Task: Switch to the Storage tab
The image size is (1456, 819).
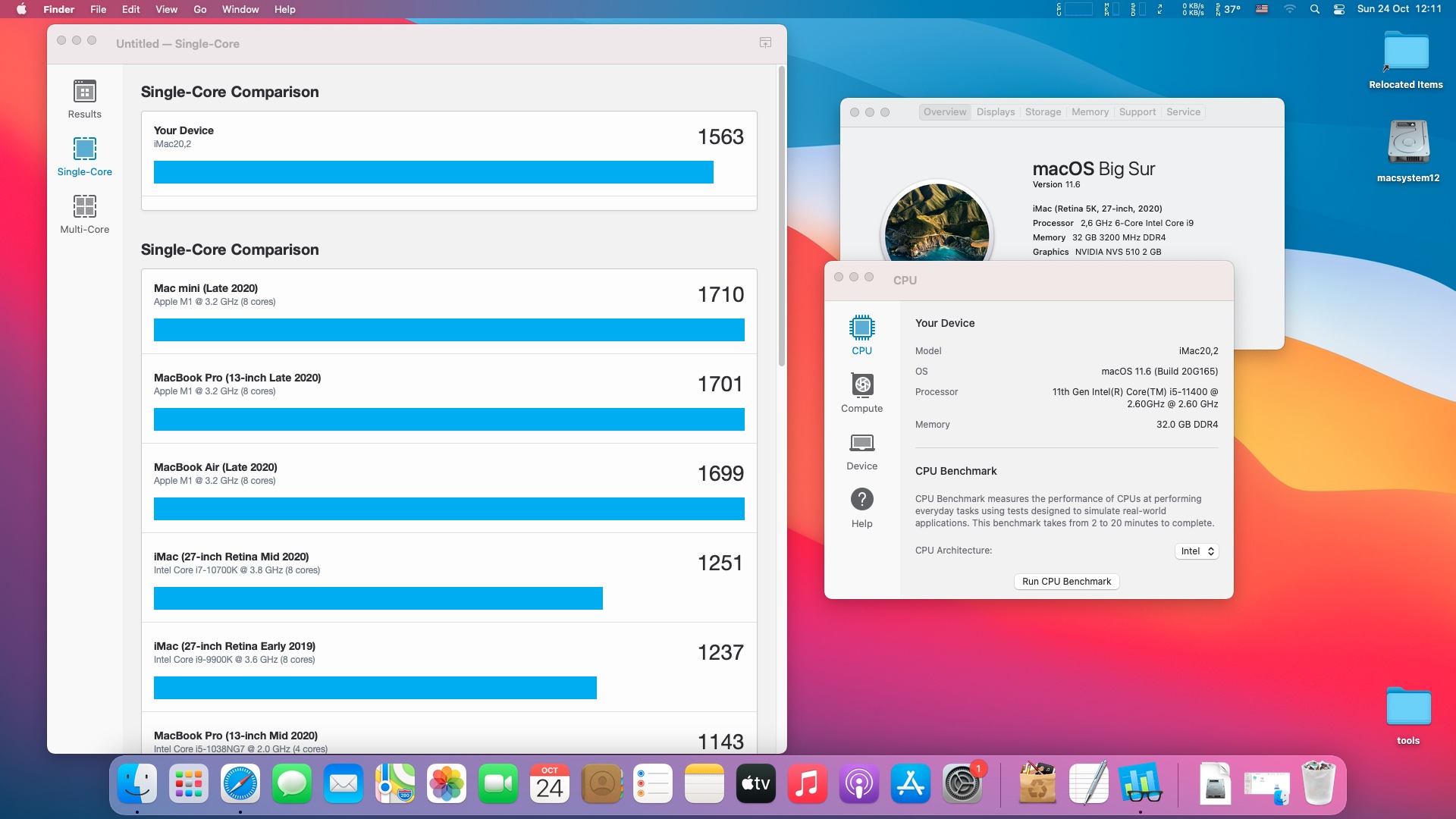Action: 1043,112
